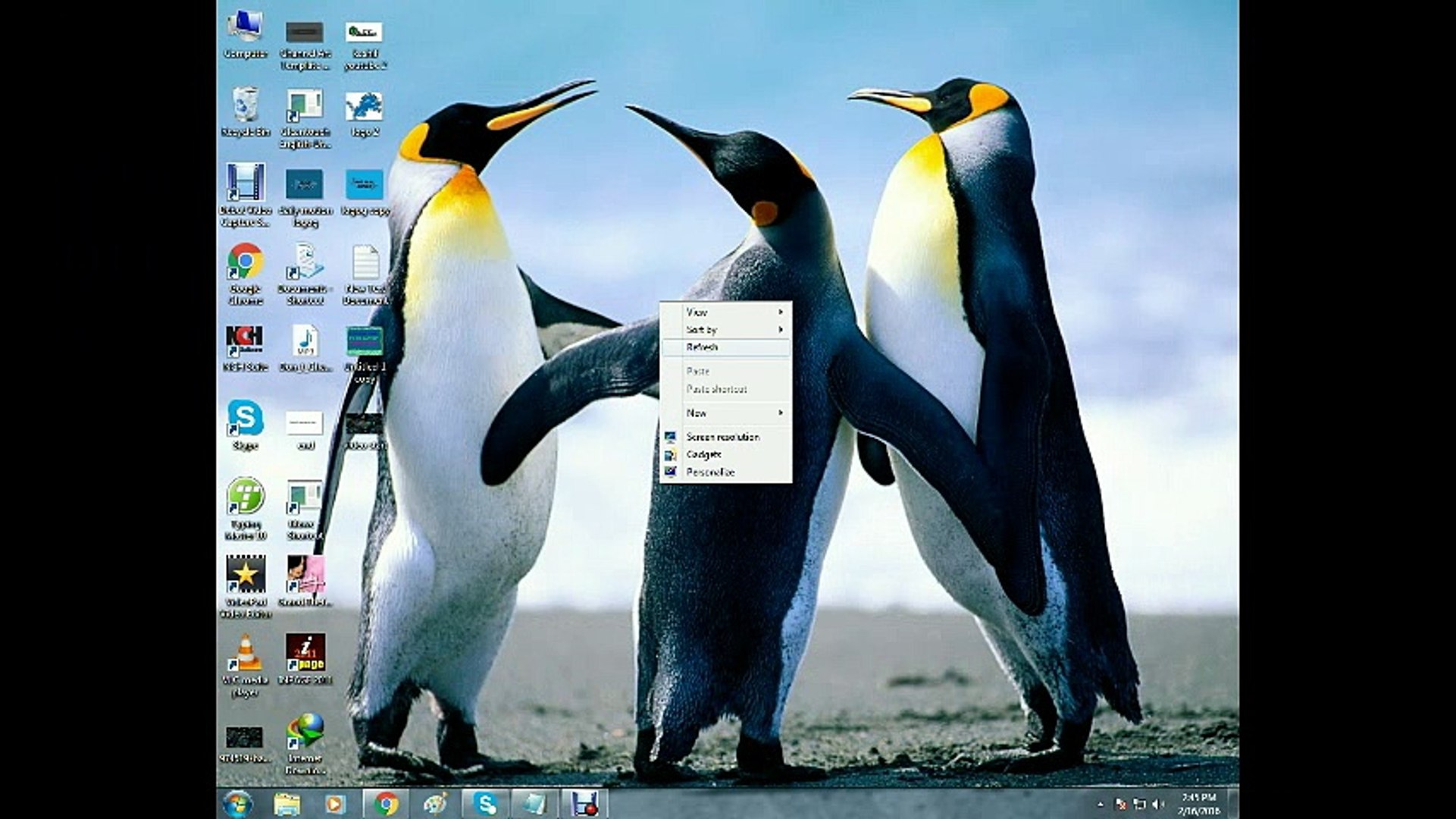1456x819 pixels.
Task: Open Windows Media Player on taskbar
Action: click(335, 804)
